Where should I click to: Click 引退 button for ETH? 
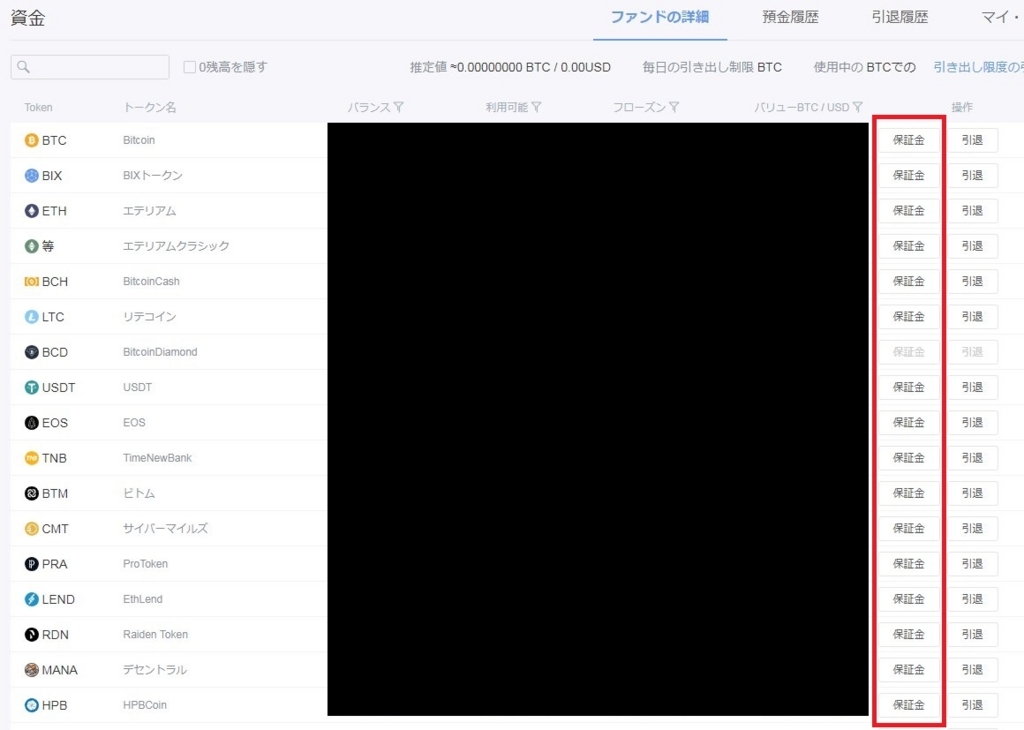tap(972, 211)
